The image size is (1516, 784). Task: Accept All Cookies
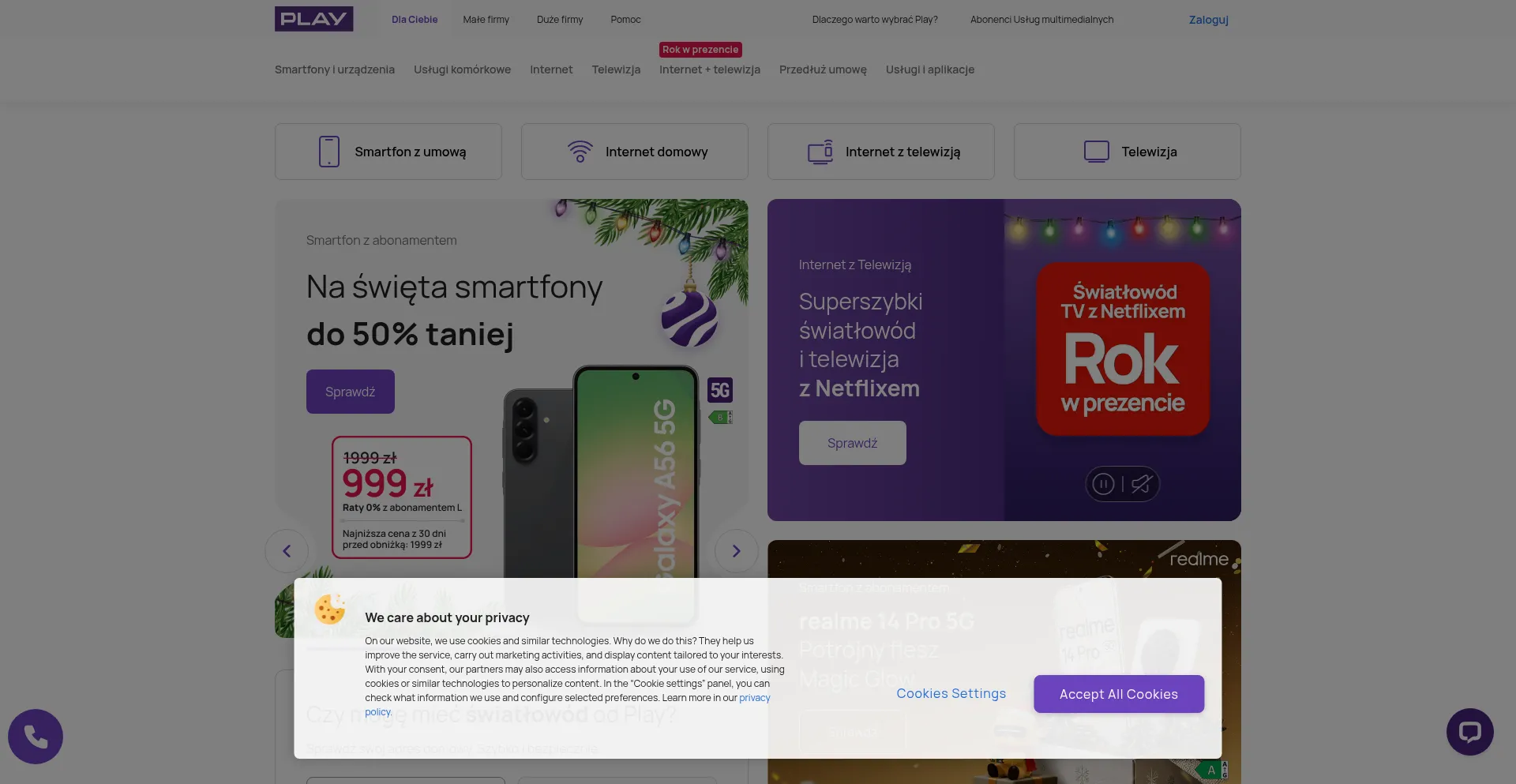(x=1119, y=694)
